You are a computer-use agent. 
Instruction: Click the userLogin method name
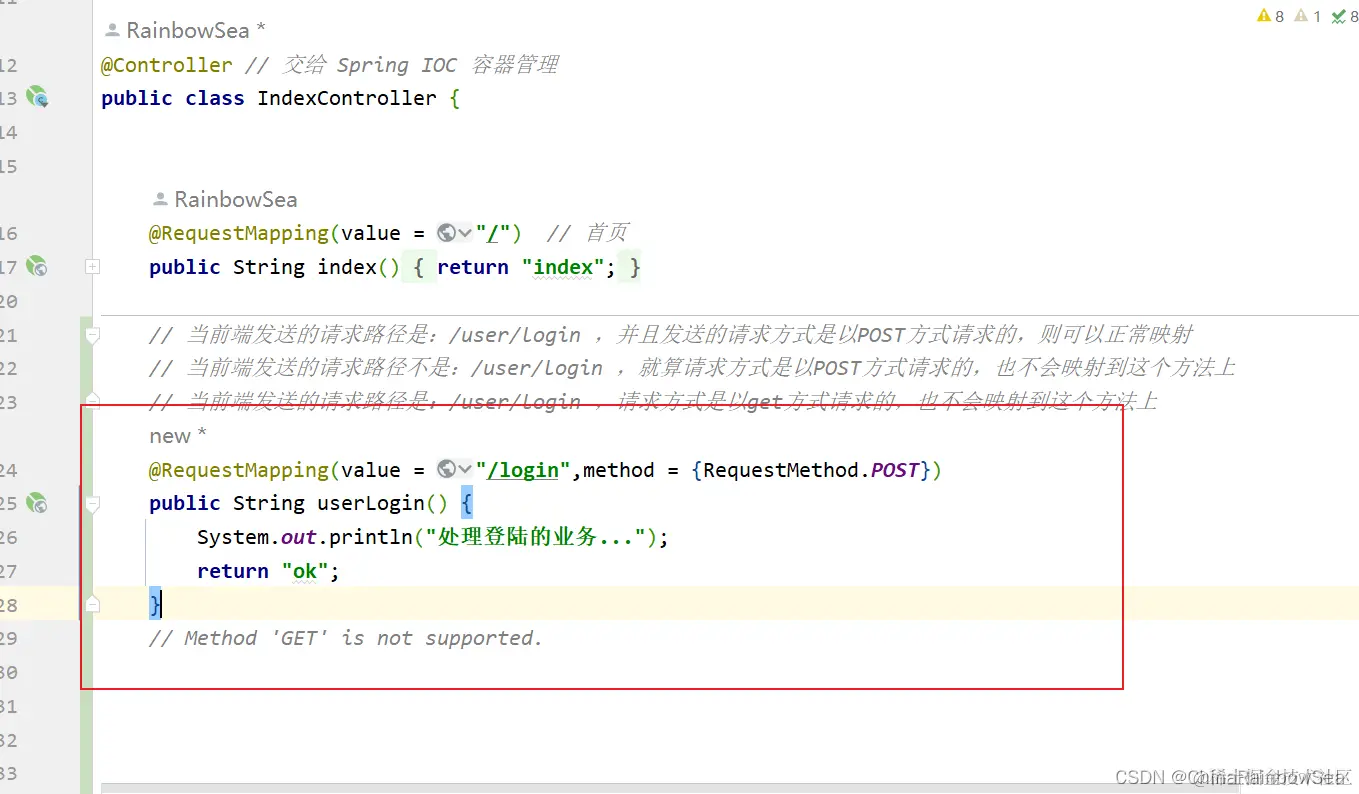tap(371, 503)
